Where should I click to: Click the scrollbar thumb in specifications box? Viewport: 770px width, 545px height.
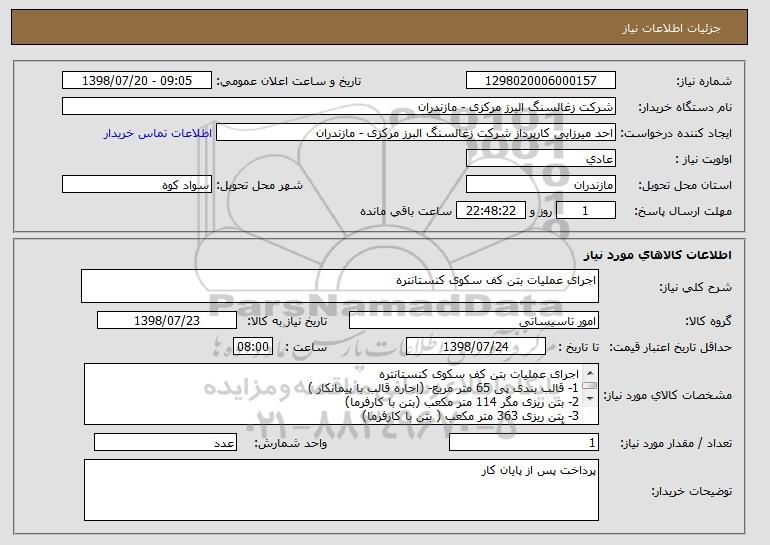(590, 386)
